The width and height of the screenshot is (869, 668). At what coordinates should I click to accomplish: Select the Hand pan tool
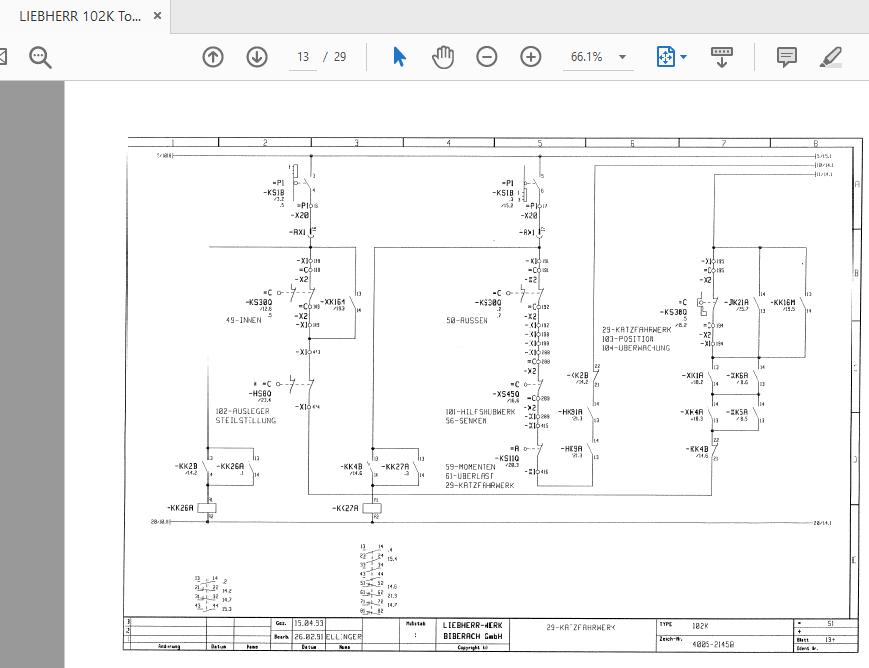click(443, 57)
